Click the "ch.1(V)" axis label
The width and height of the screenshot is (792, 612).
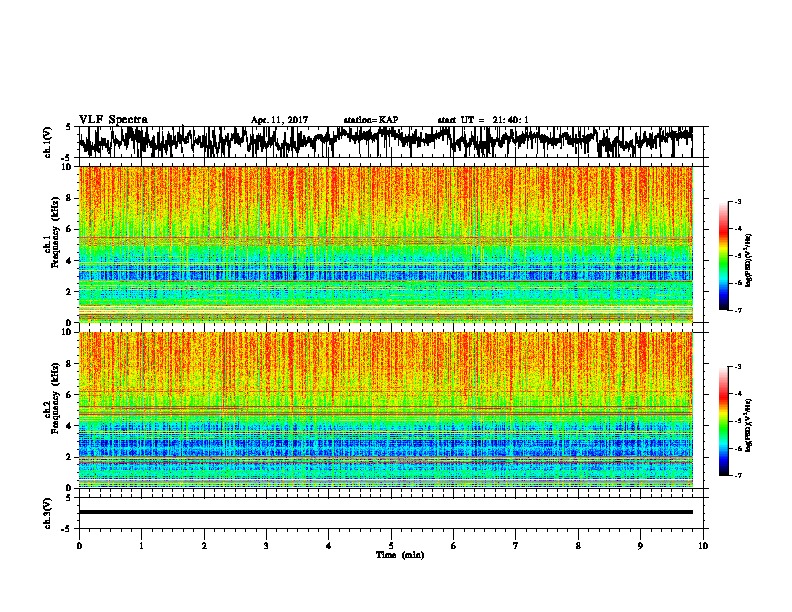(47, 142)
